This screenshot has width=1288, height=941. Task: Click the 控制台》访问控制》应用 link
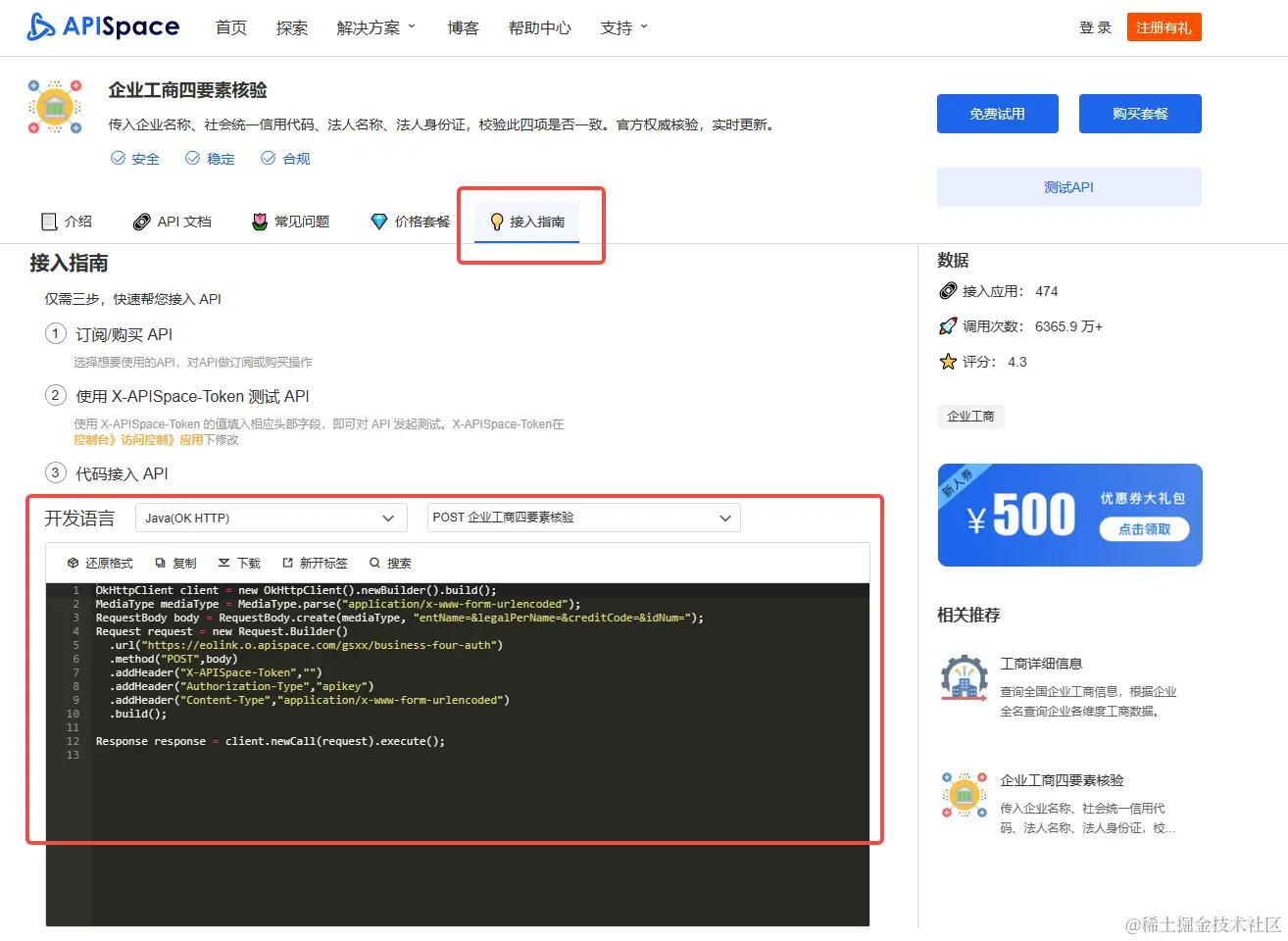point(138,440)
